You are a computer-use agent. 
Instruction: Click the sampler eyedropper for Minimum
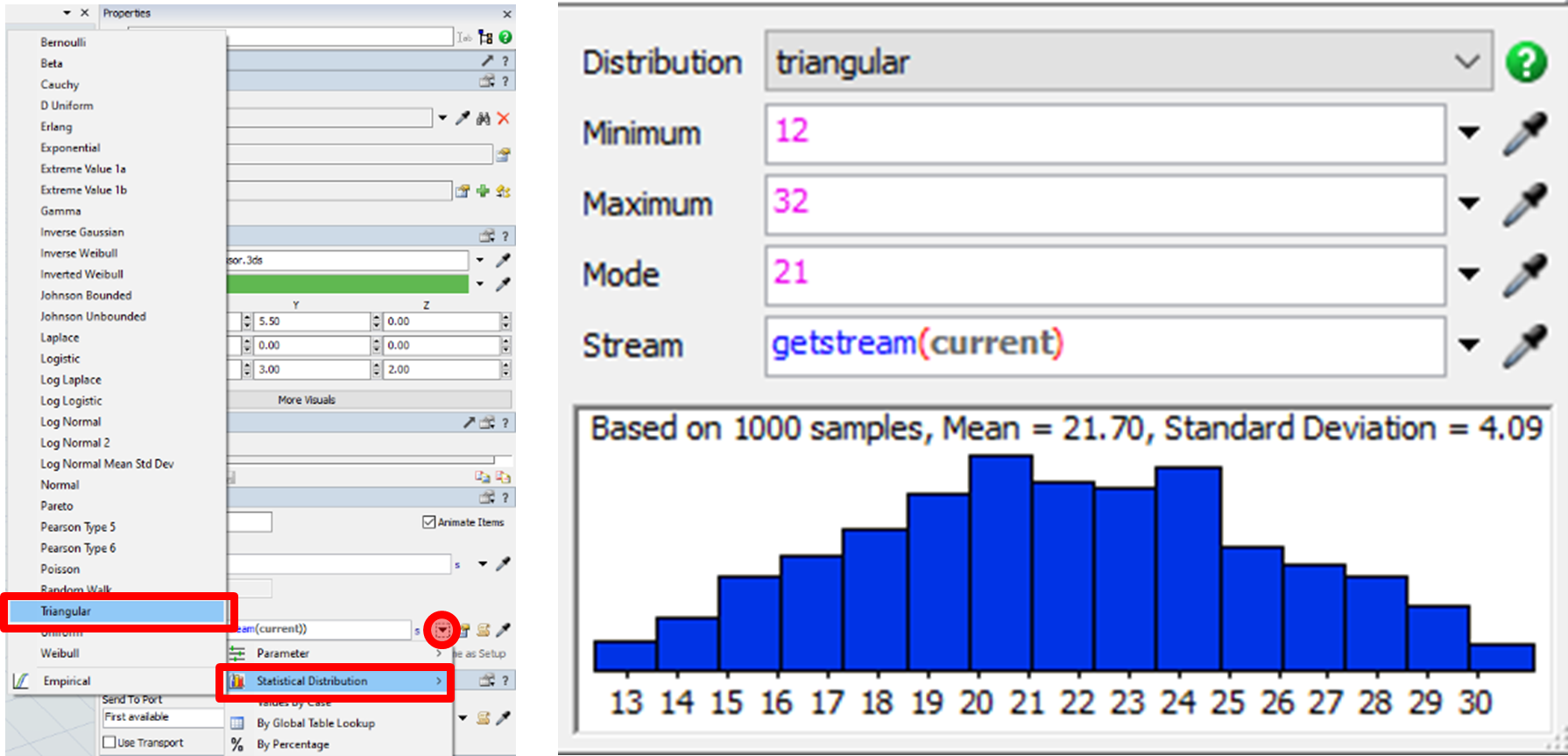1525,134
